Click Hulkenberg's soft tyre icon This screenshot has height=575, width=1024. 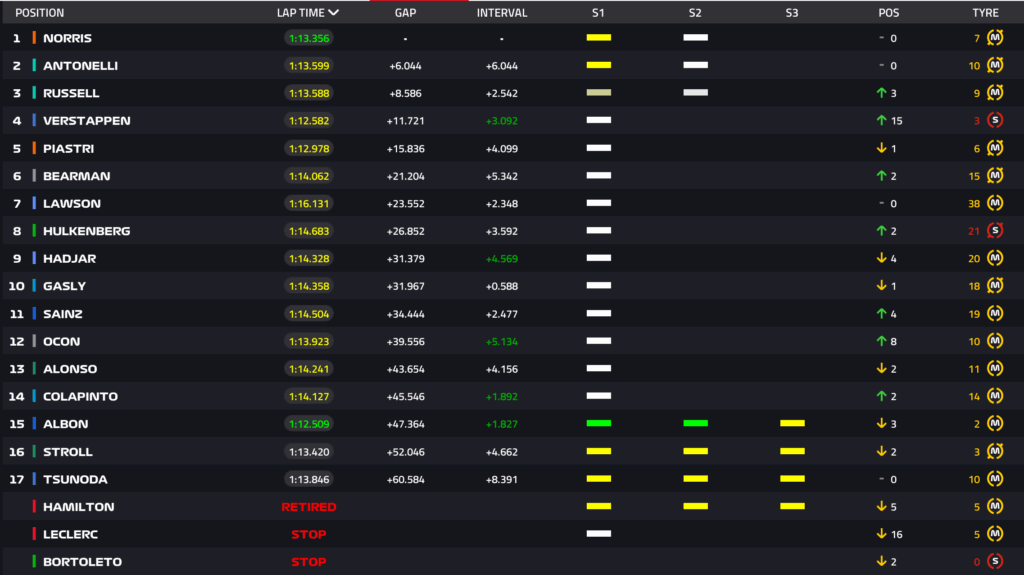[994, 231]
